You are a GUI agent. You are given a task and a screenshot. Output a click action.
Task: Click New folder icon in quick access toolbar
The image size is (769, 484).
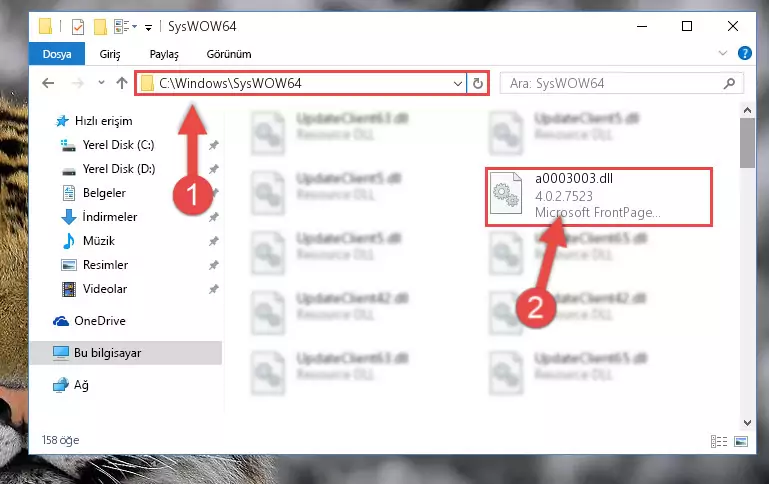pyautogui.click(x=101, y=26)
